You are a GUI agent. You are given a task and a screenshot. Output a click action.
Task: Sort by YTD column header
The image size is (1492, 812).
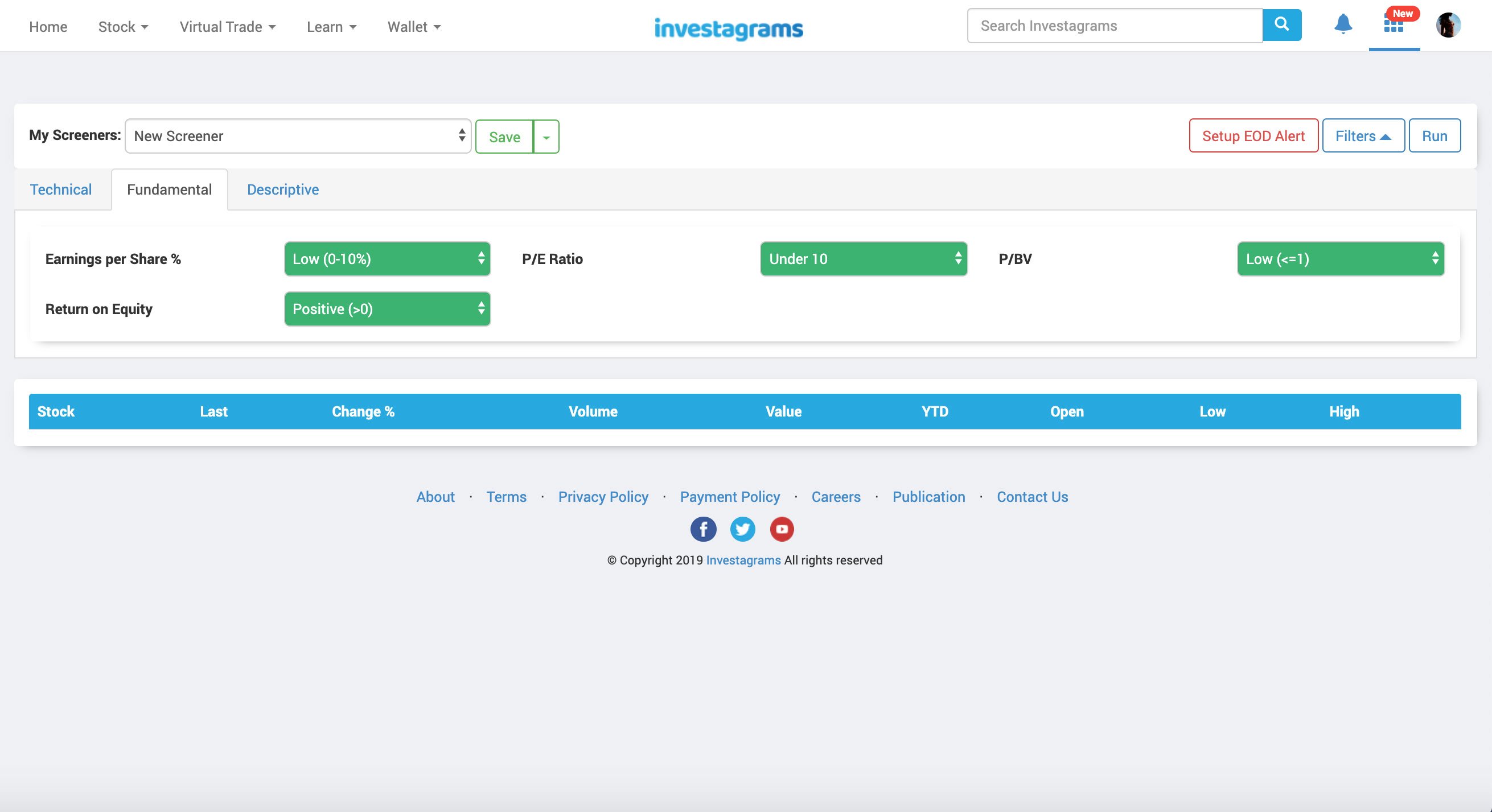pyautogui.click(x=935, y=411)
